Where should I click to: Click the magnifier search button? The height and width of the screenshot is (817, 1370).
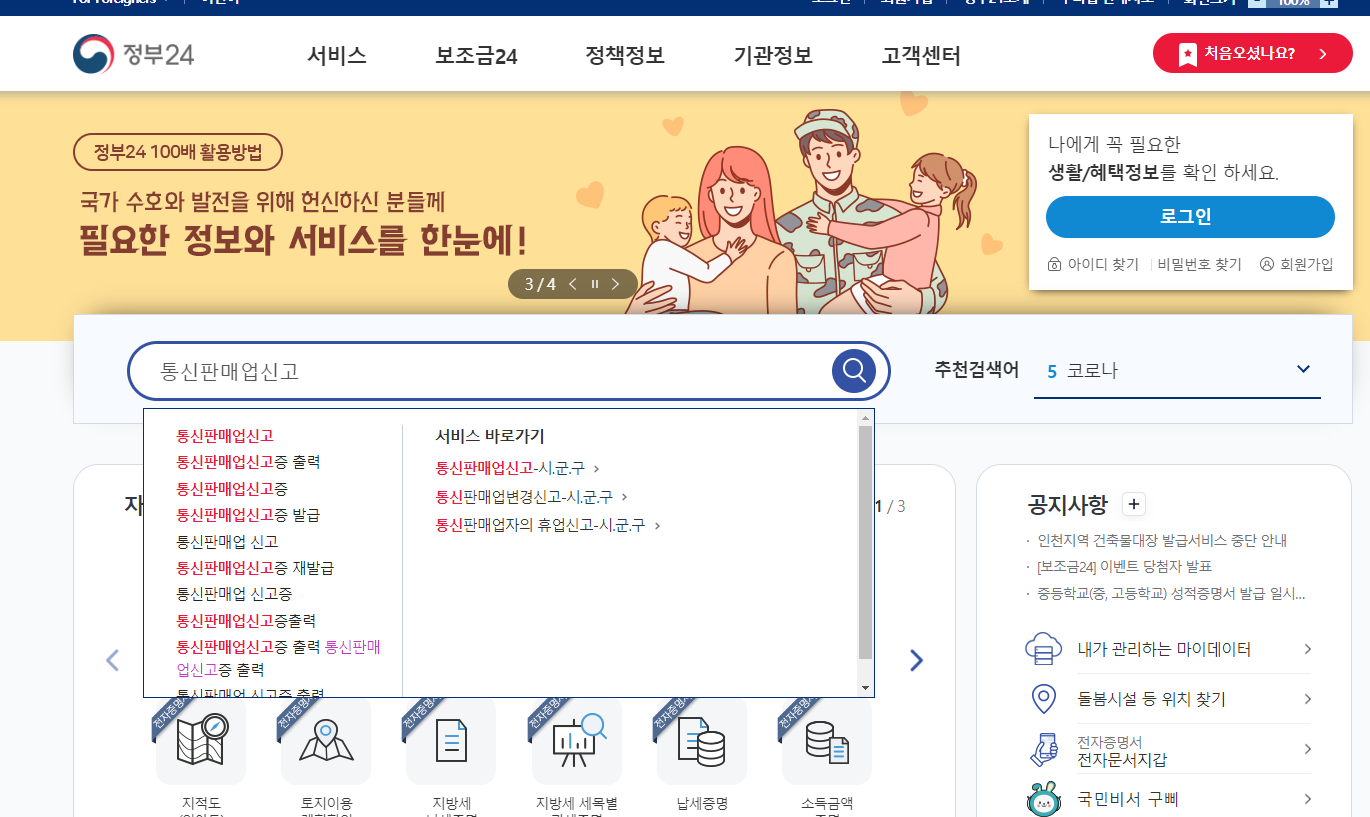[854, 371]
